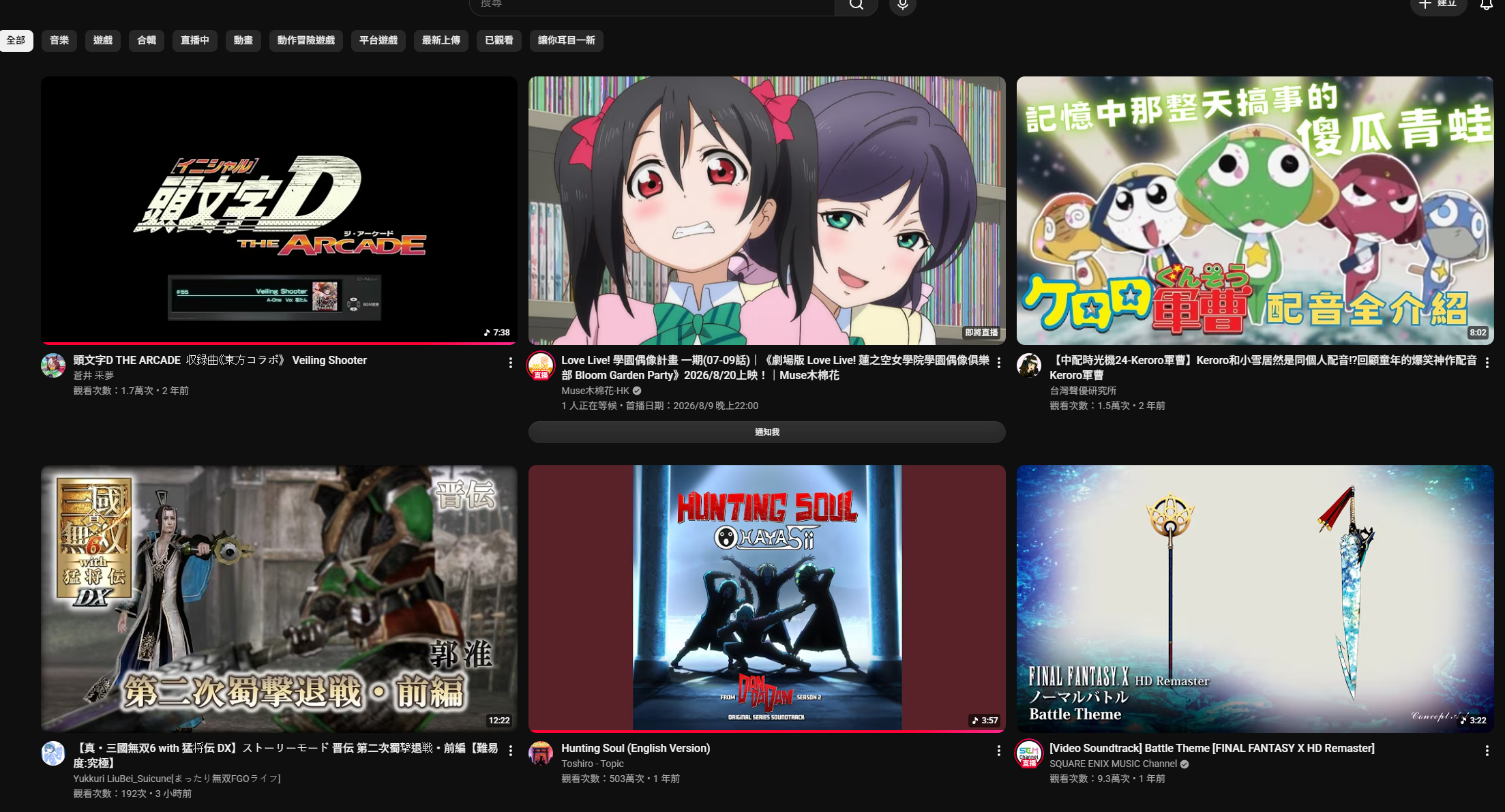1505x812 pixels.
Task: Select the 動作冒險遊戲 filter chip
Action: click(x=306, y=40)
